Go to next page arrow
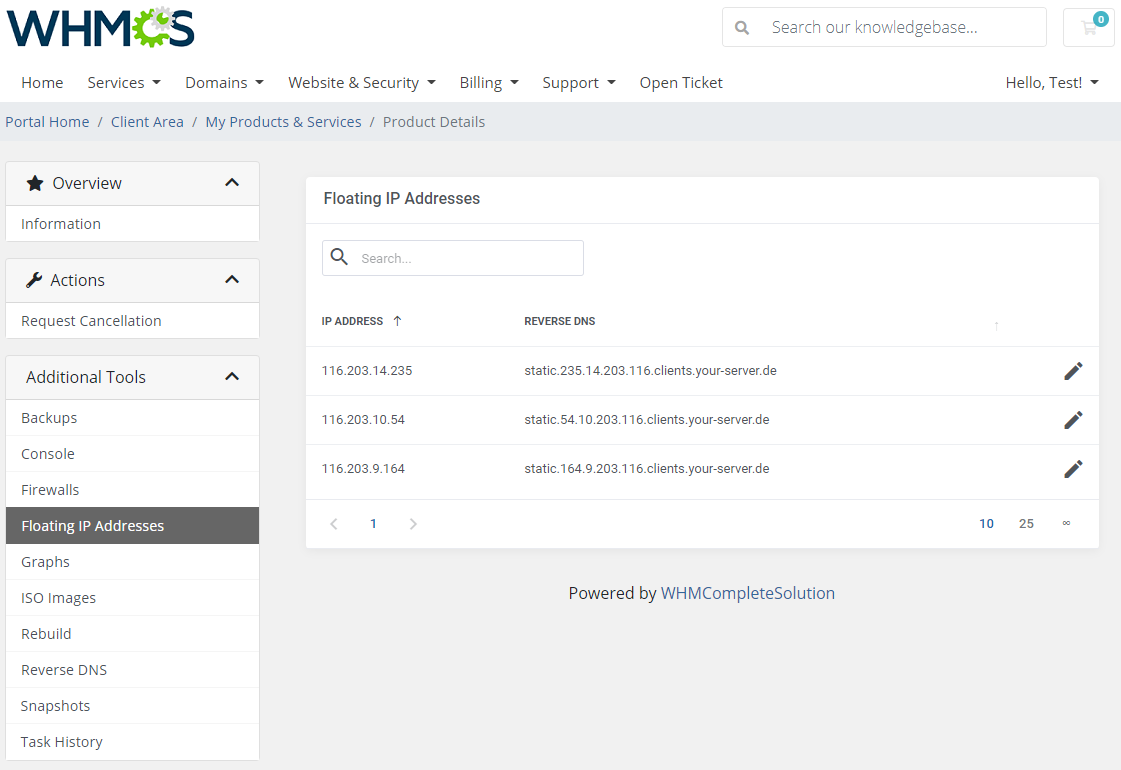 tap(413, 524)
